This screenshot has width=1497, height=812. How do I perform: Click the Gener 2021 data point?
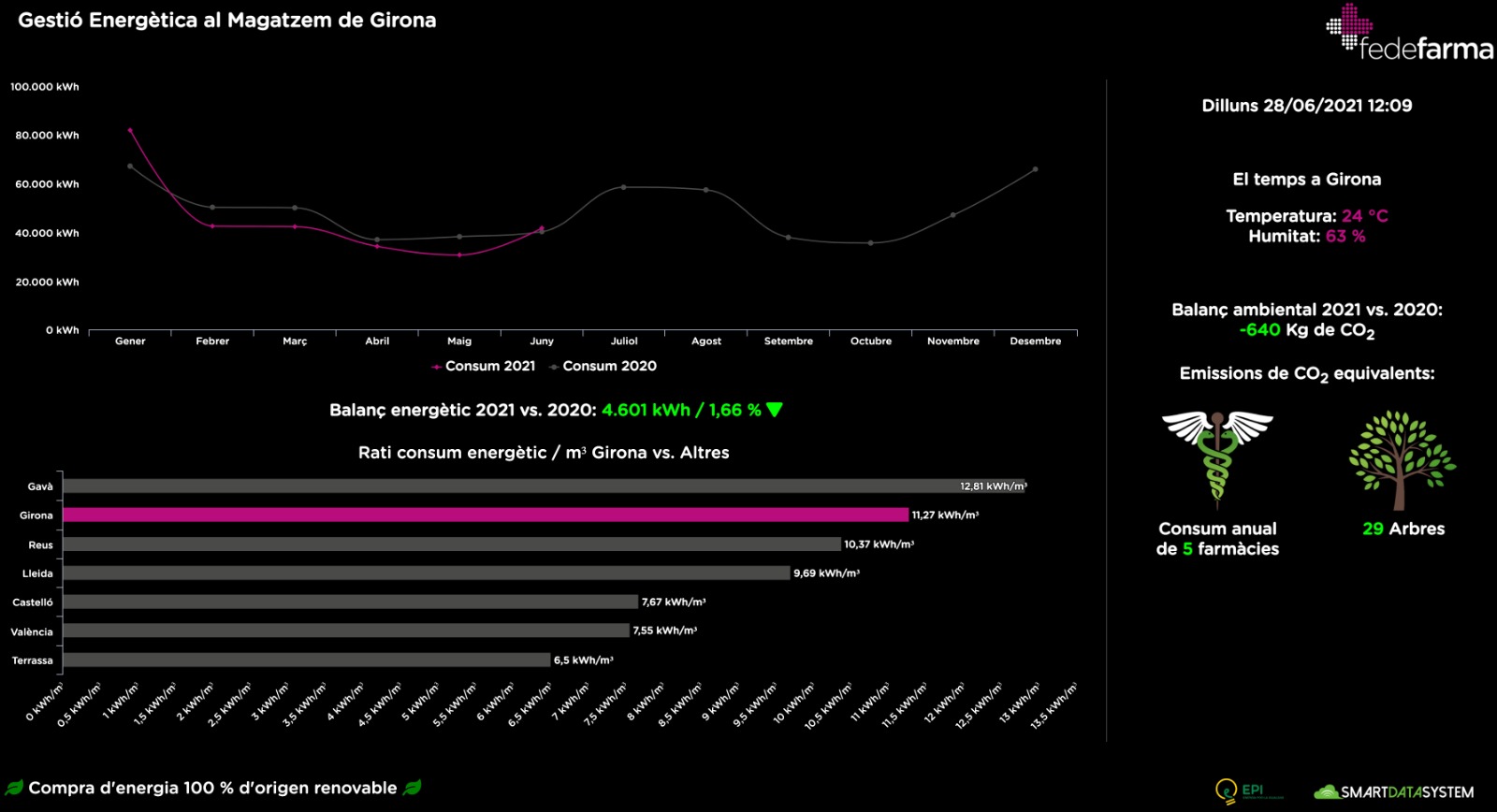(x=130, y=130)
